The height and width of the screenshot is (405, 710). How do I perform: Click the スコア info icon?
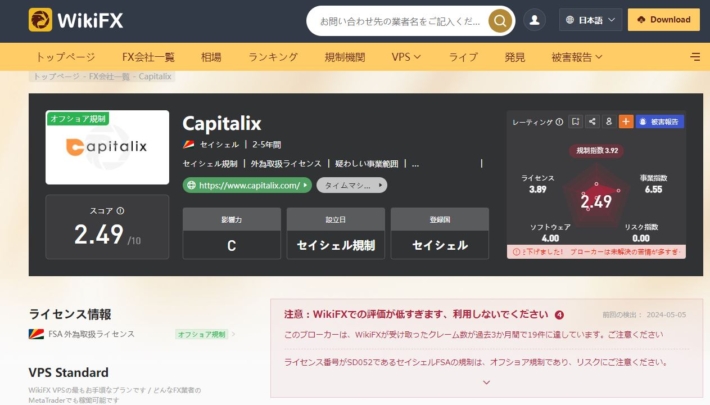[x=120, y=211]
